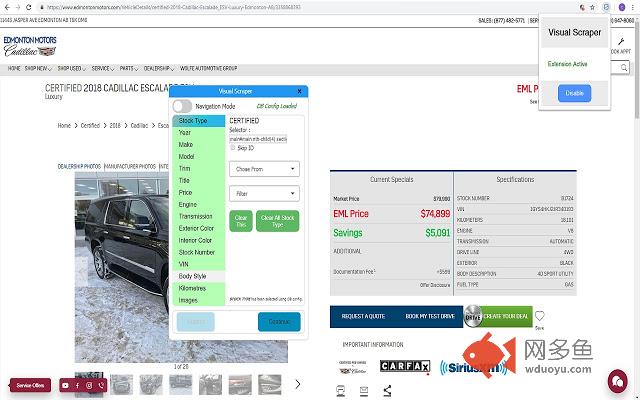Open the chat bubble icon
The height and width of the screenshot is (400, 640).
coord(617,381)
